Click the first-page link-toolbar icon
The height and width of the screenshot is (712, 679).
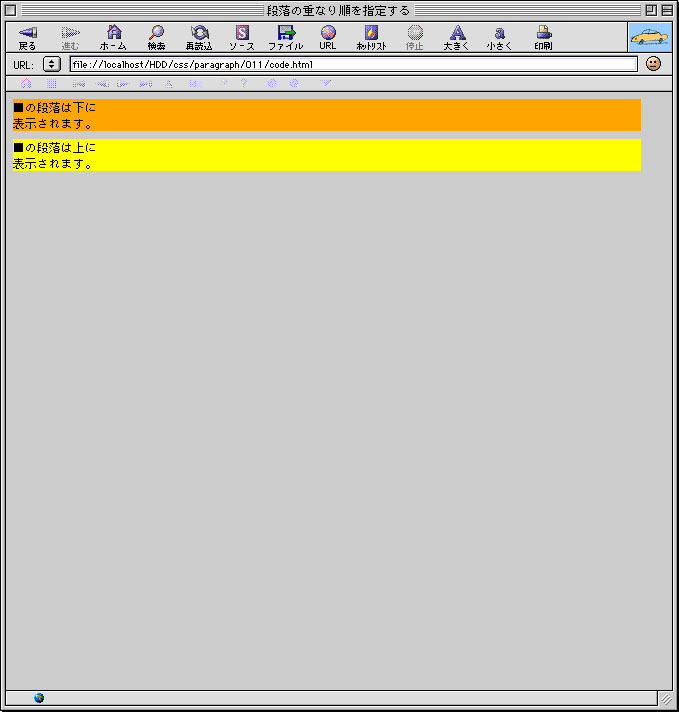[x=79, y=84]
